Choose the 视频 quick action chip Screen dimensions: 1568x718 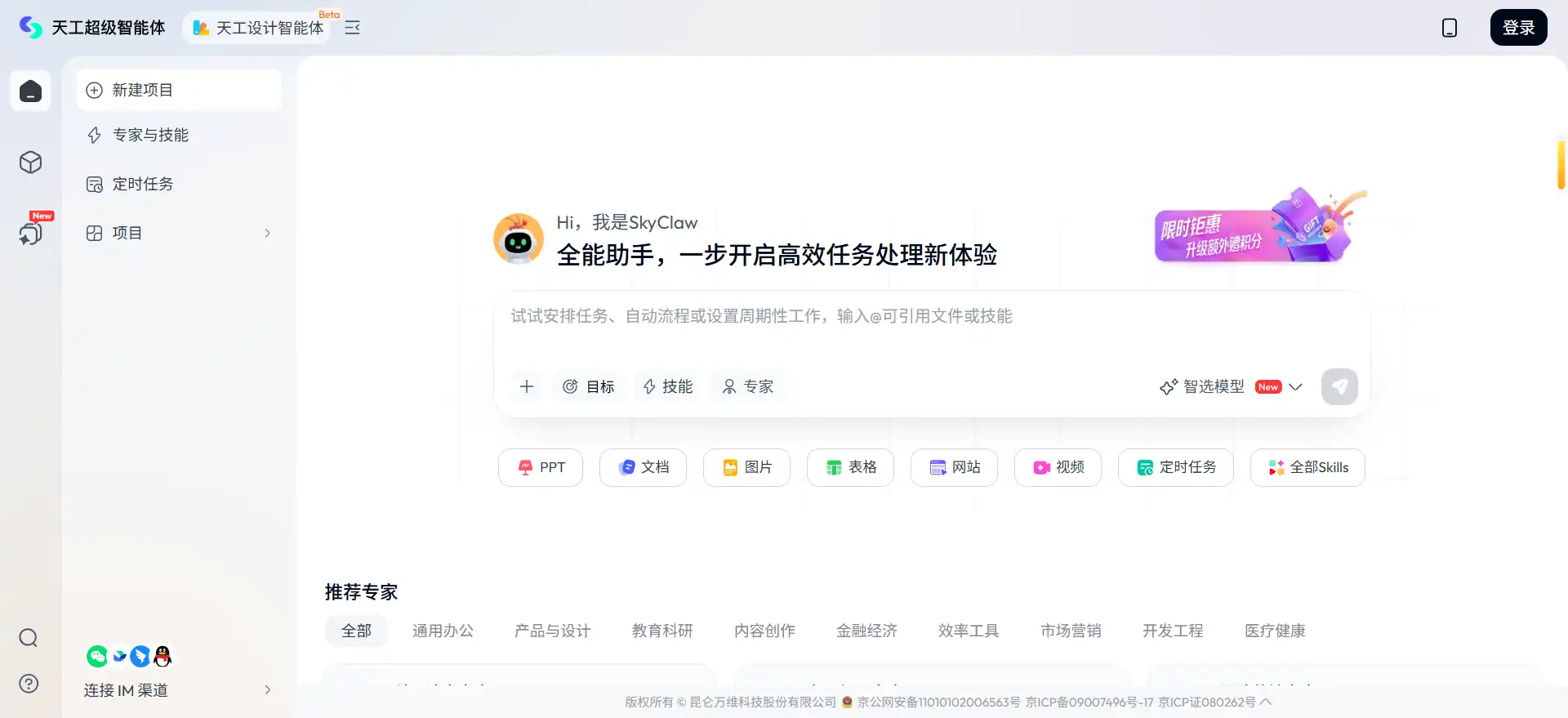pyautogui.click(x=1058, y=467)
